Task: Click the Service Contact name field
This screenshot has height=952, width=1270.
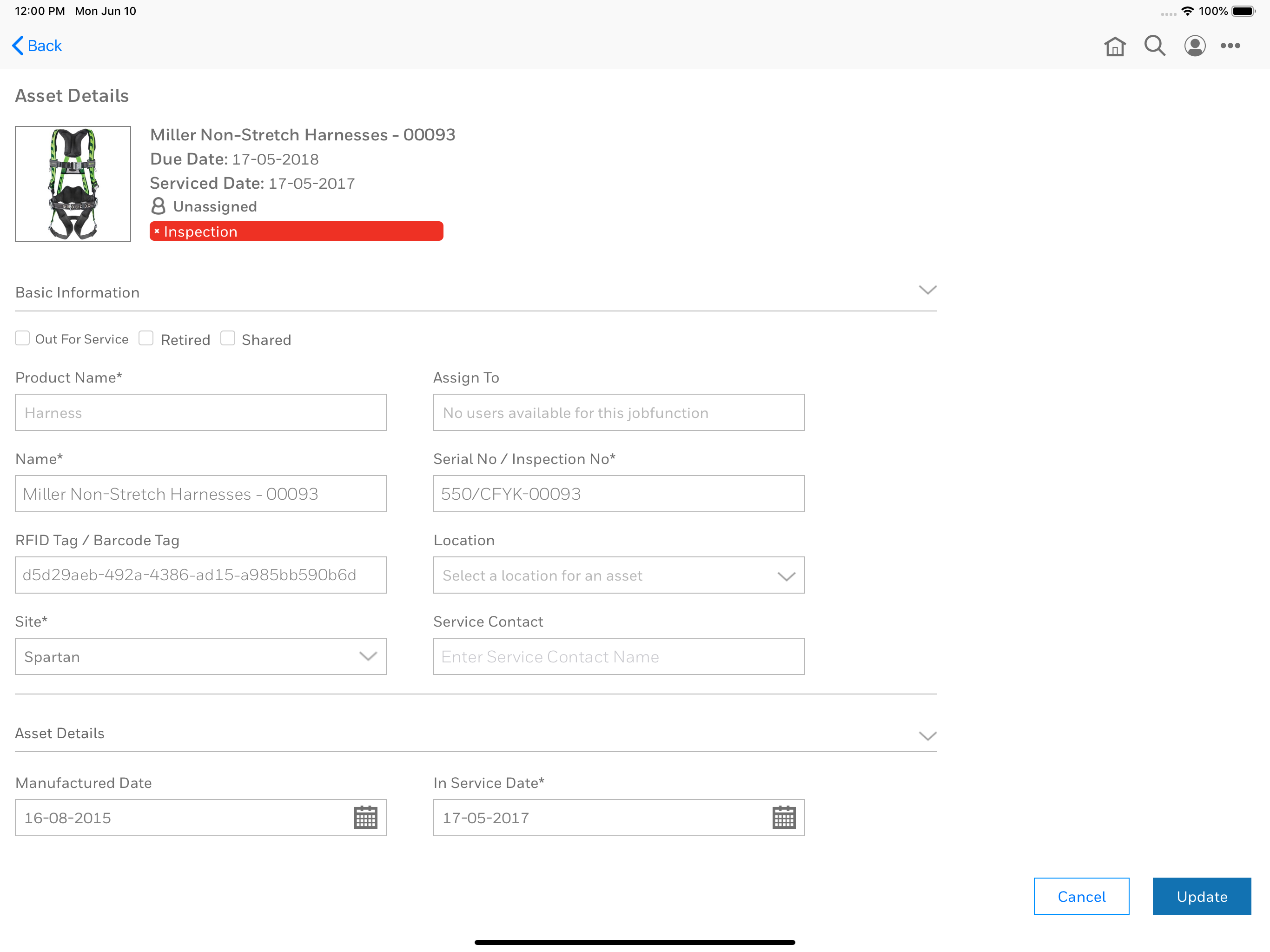Action: (x=619, y=656)
